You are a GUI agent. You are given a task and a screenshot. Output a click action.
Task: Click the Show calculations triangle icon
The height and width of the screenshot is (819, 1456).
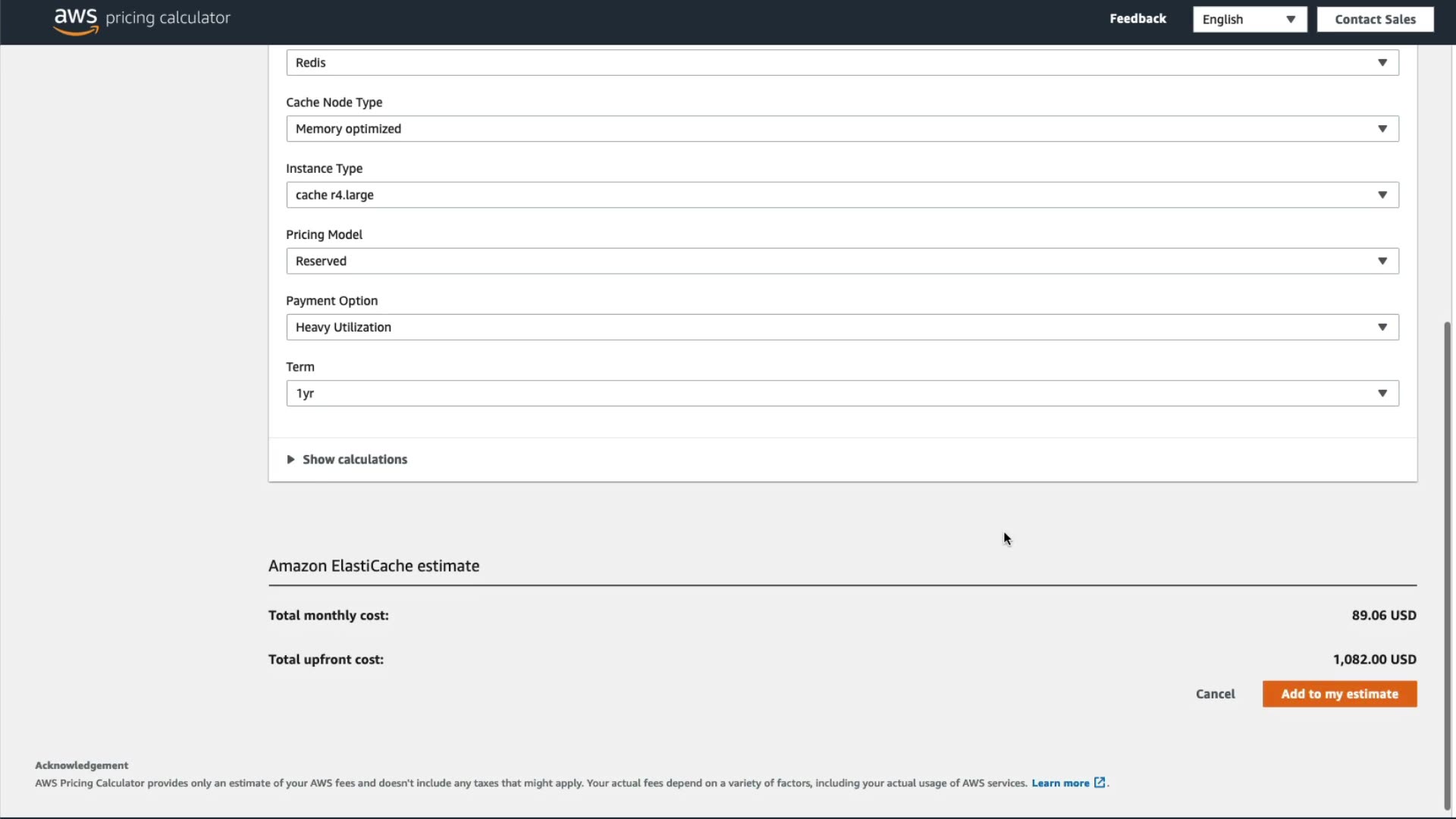(x=290, y=460)
